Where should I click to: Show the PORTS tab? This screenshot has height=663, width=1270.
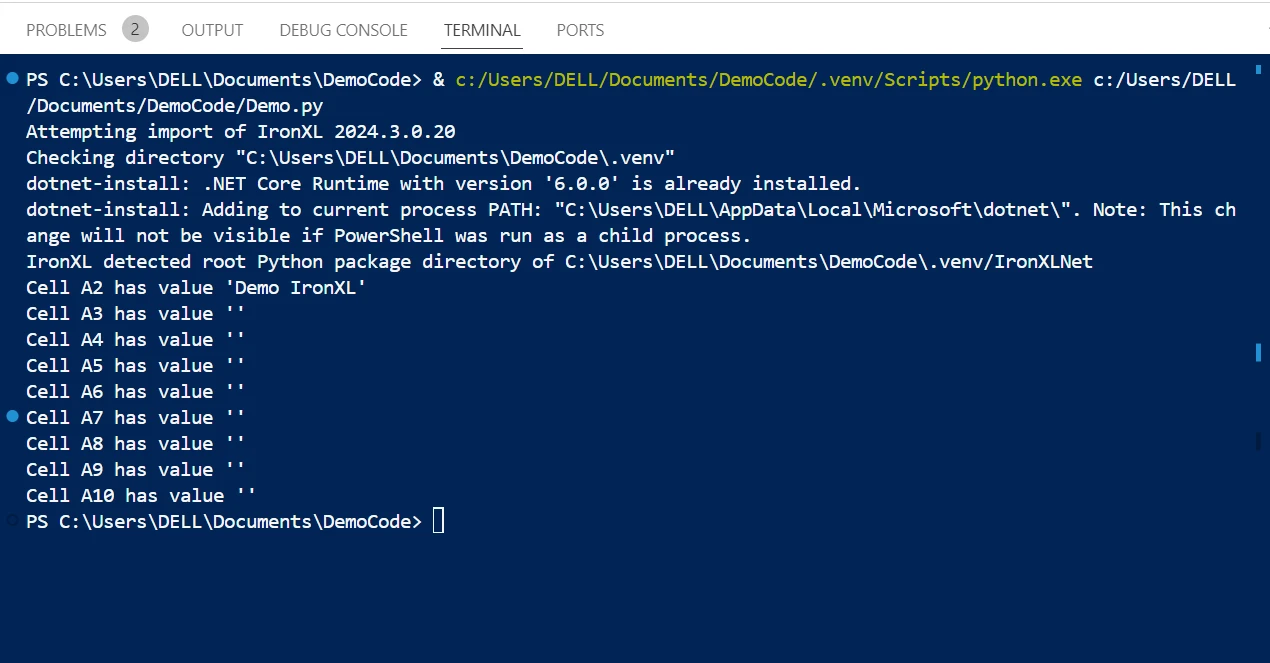coord(580,30)
